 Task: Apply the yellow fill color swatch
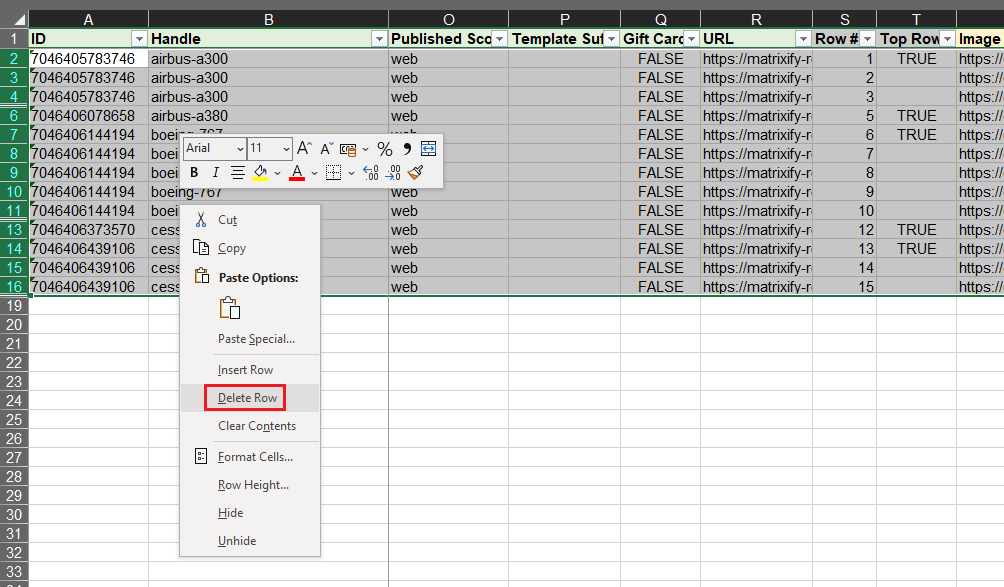tap(260, 172)
